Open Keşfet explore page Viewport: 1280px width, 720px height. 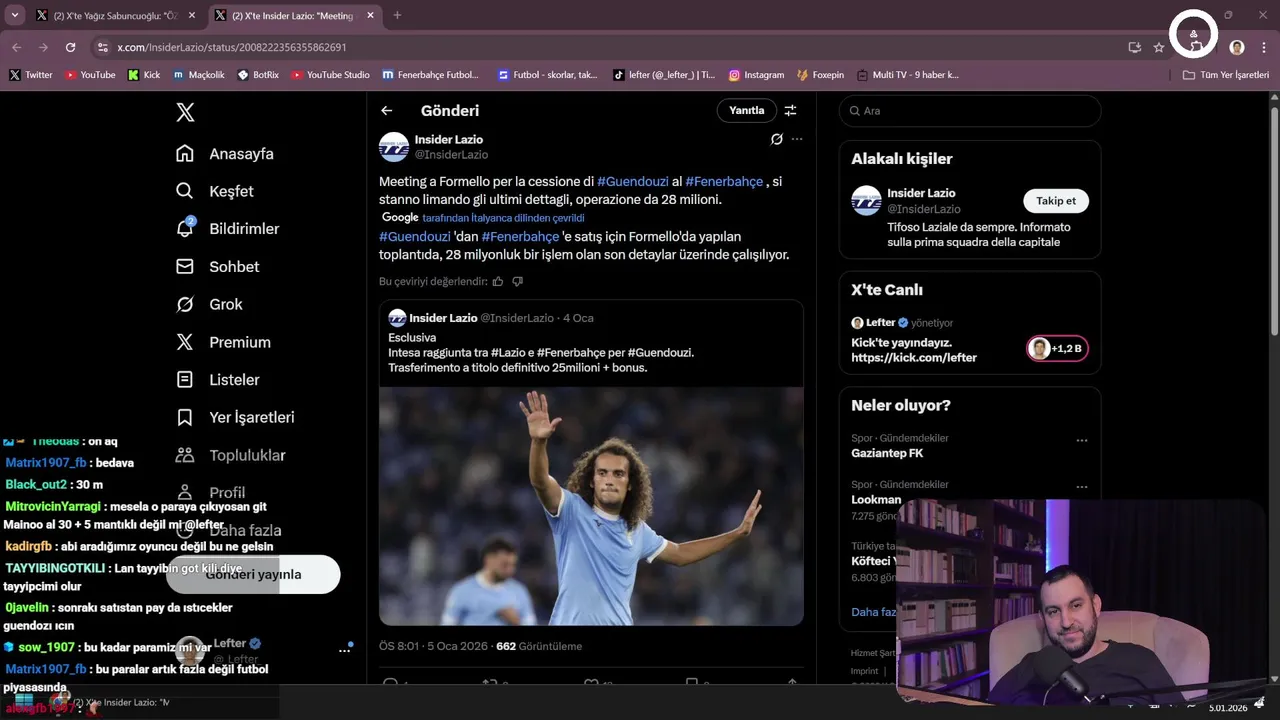coord(215,191)
